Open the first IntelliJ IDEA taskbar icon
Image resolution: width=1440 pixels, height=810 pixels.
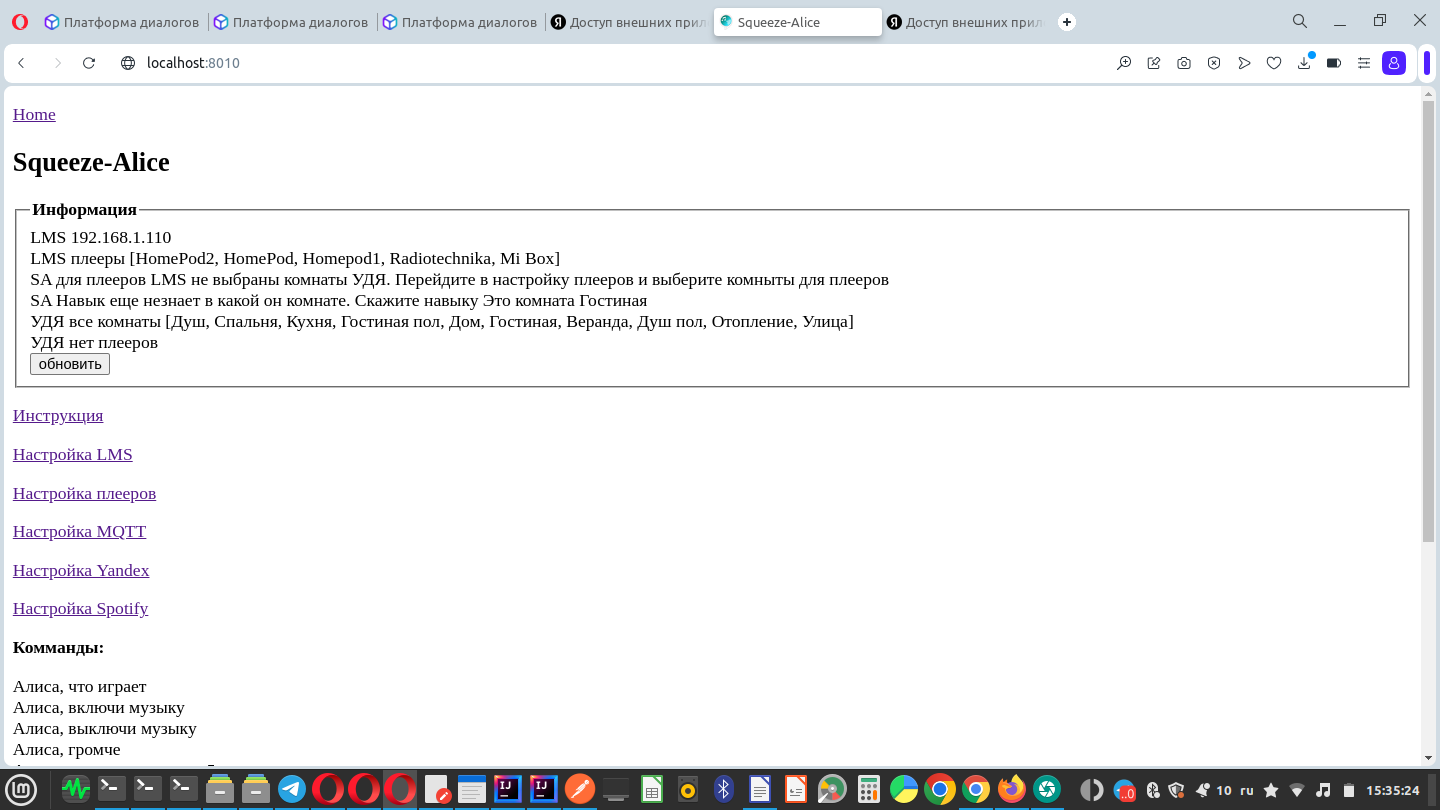[508, 790]
